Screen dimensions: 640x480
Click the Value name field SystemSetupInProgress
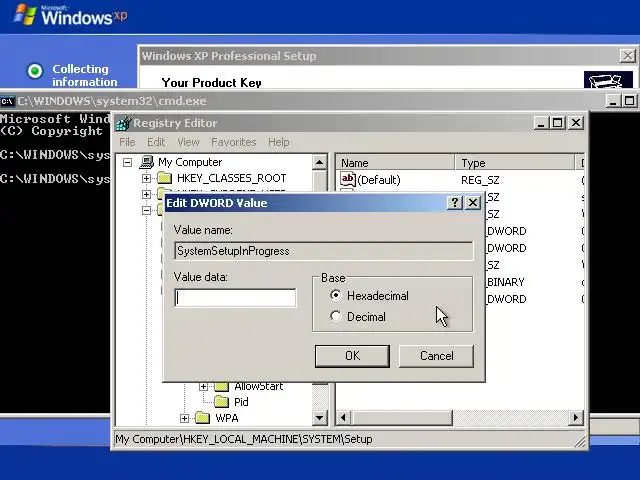pos(324,251)
